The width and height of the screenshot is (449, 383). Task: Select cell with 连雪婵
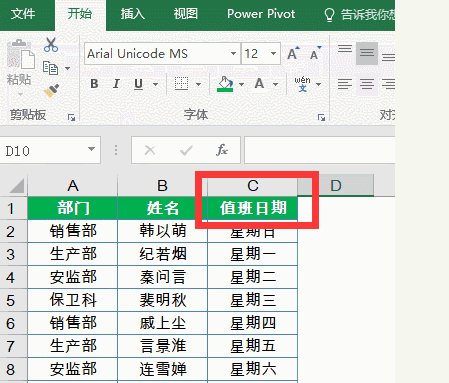click(162, 369)
